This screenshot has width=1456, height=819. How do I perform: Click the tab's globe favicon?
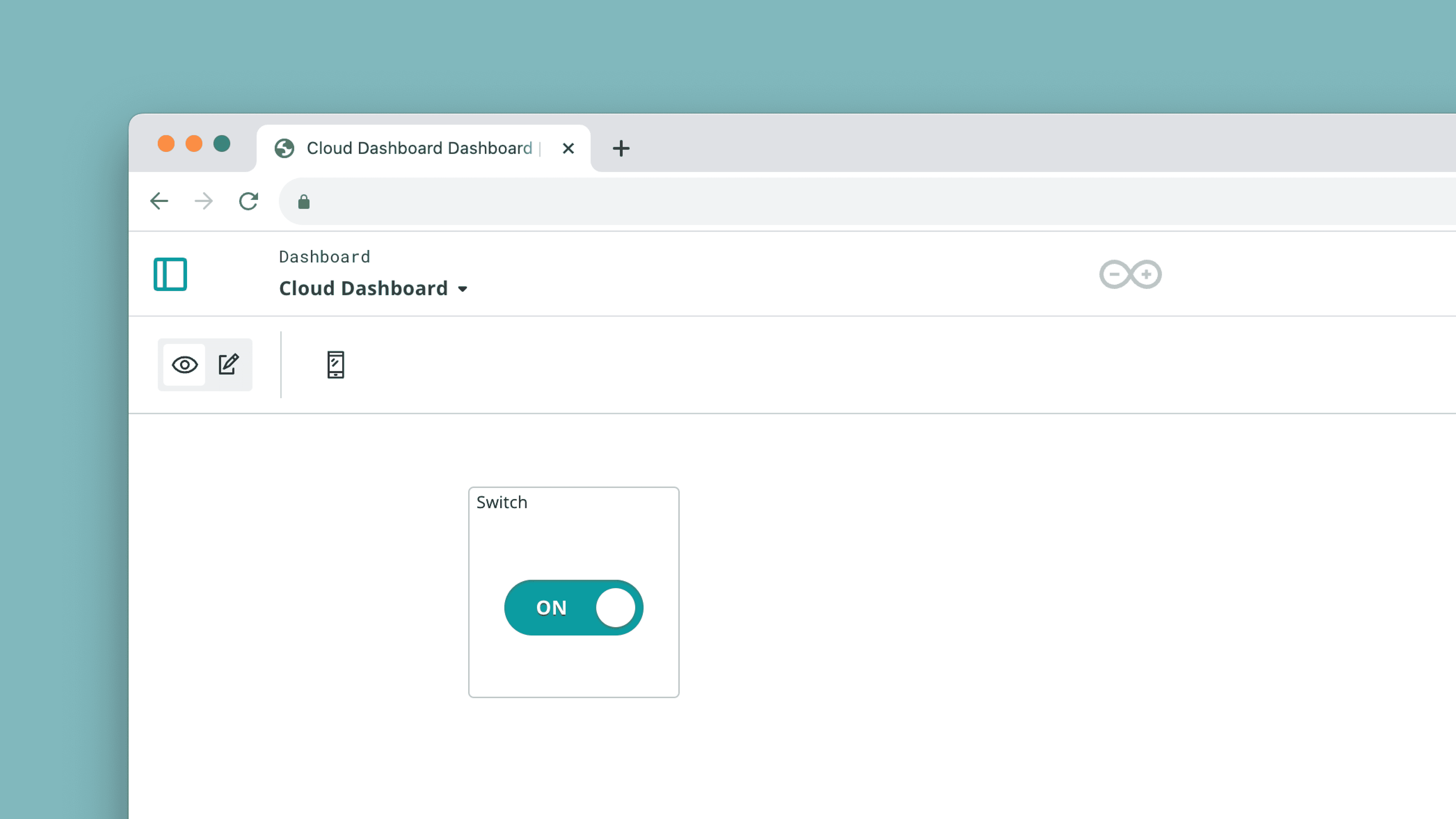(284, 148)
